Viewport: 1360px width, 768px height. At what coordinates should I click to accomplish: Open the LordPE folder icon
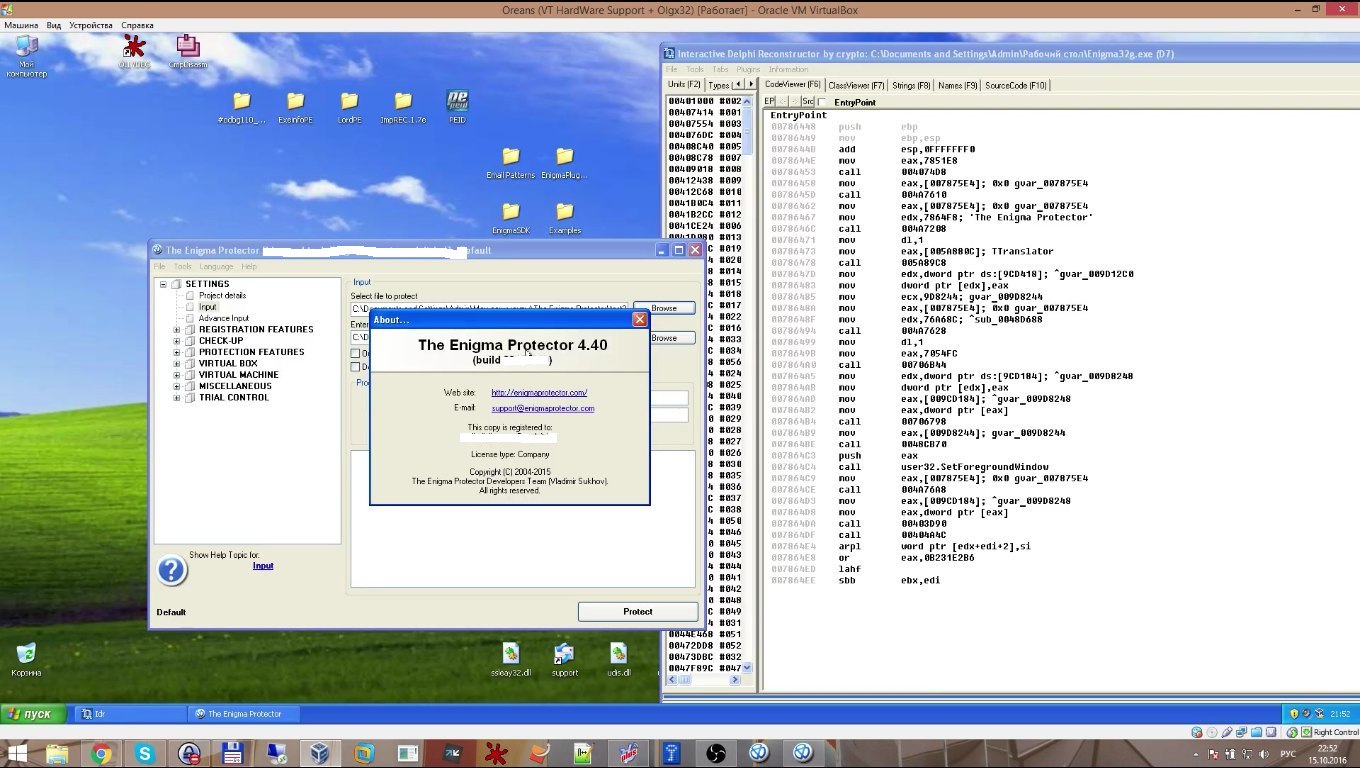pyautogui.click(x=349, y=102)
